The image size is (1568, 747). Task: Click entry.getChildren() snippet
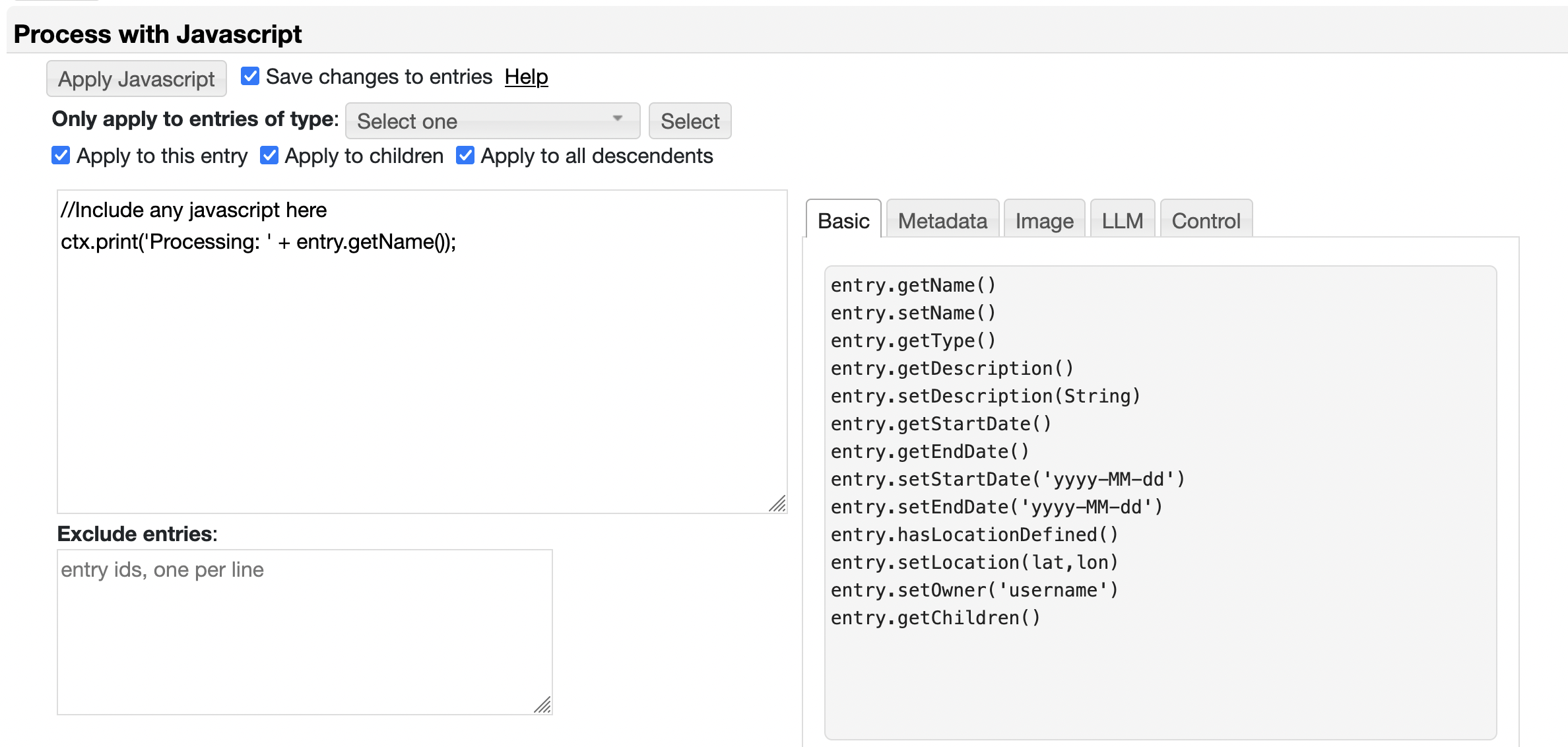(x=935, y=618)
